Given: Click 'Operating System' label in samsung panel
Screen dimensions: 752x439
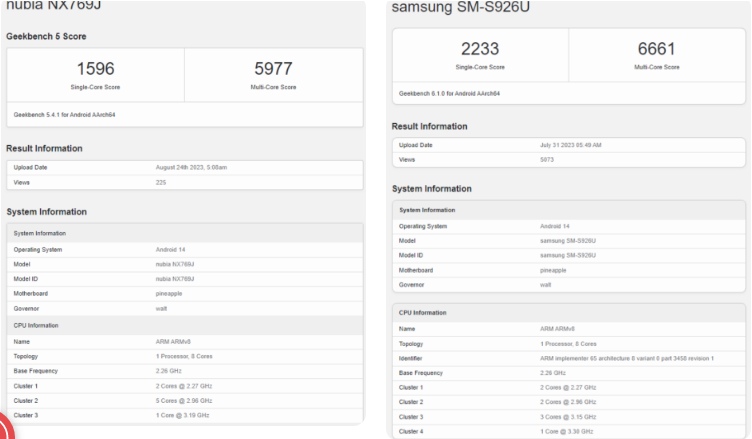Looking at the screenshot, I should coord(423,226).
